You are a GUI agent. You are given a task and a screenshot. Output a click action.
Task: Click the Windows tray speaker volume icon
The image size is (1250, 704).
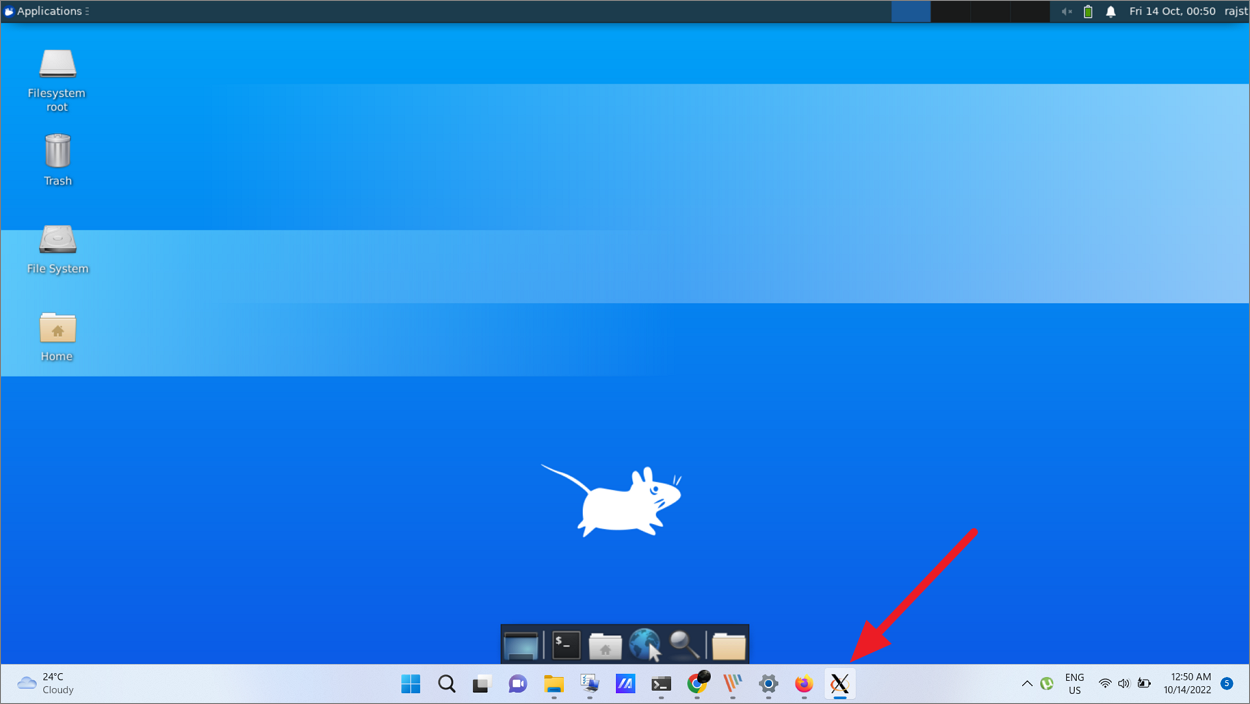coord(1124,684)
